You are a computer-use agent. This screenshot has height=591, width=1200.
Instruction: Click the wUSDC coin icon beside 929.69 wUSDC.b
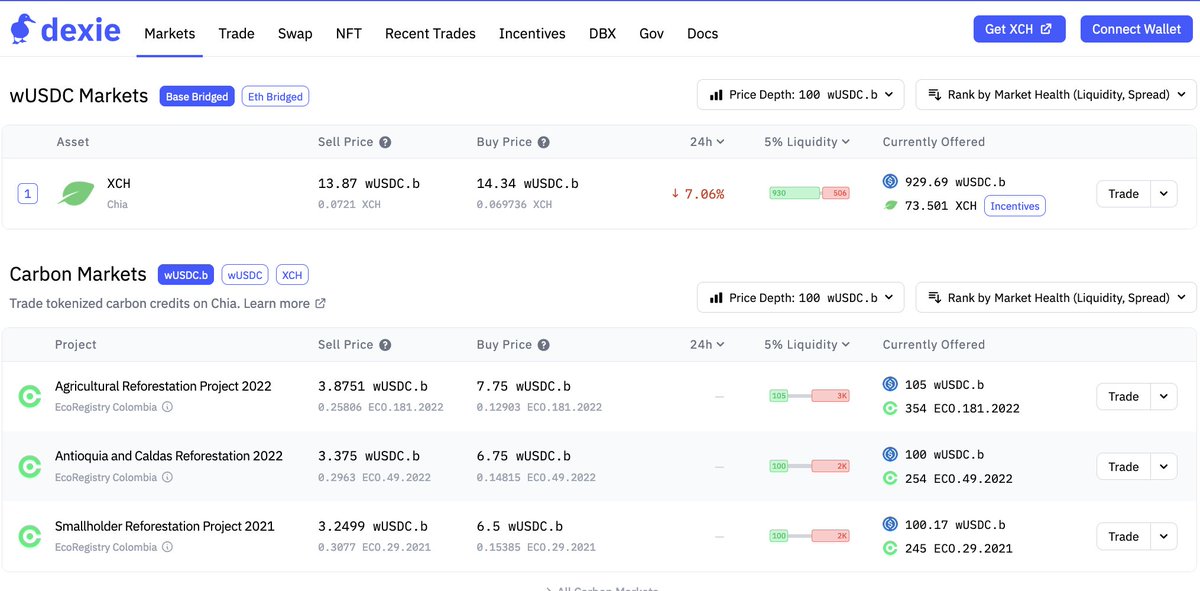(x=890, y=182)
